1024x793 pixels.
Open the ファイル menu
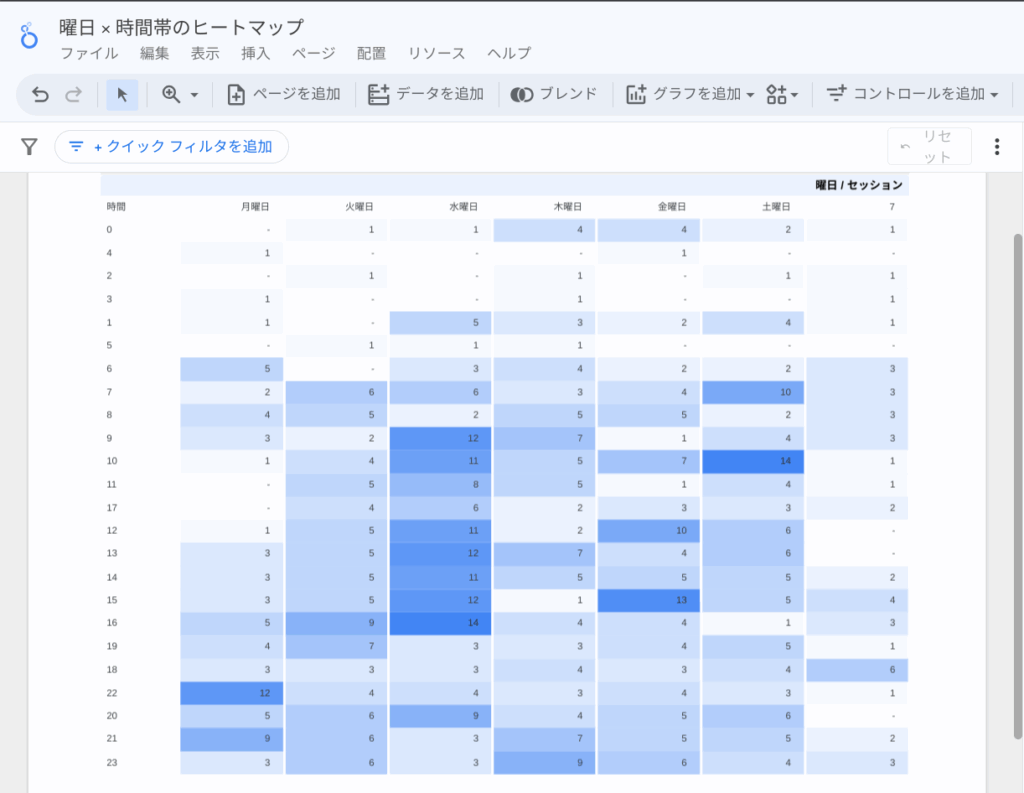89,54
